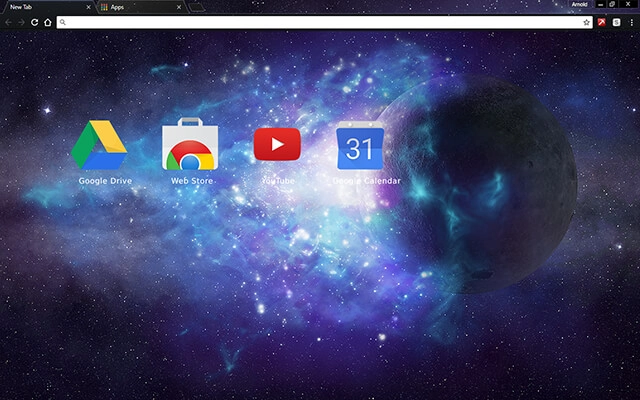Click the Google Calendar label text
This screenshot has width=640, height=400.
(367, 181)
